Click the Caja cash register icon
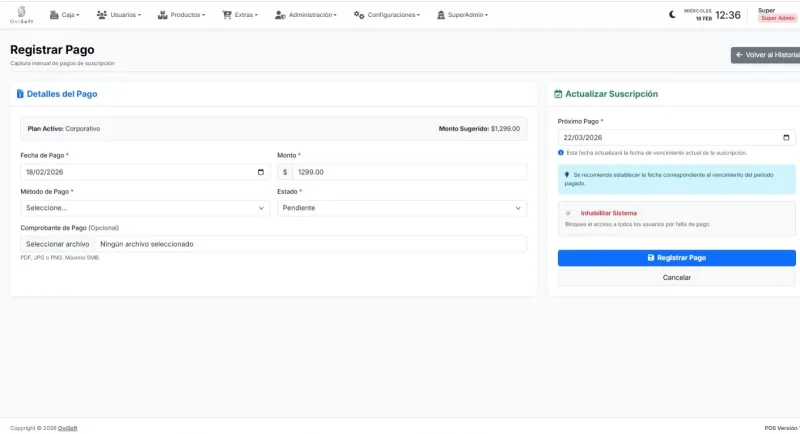Screen dimensions: 800x434 tap(53, 15)
